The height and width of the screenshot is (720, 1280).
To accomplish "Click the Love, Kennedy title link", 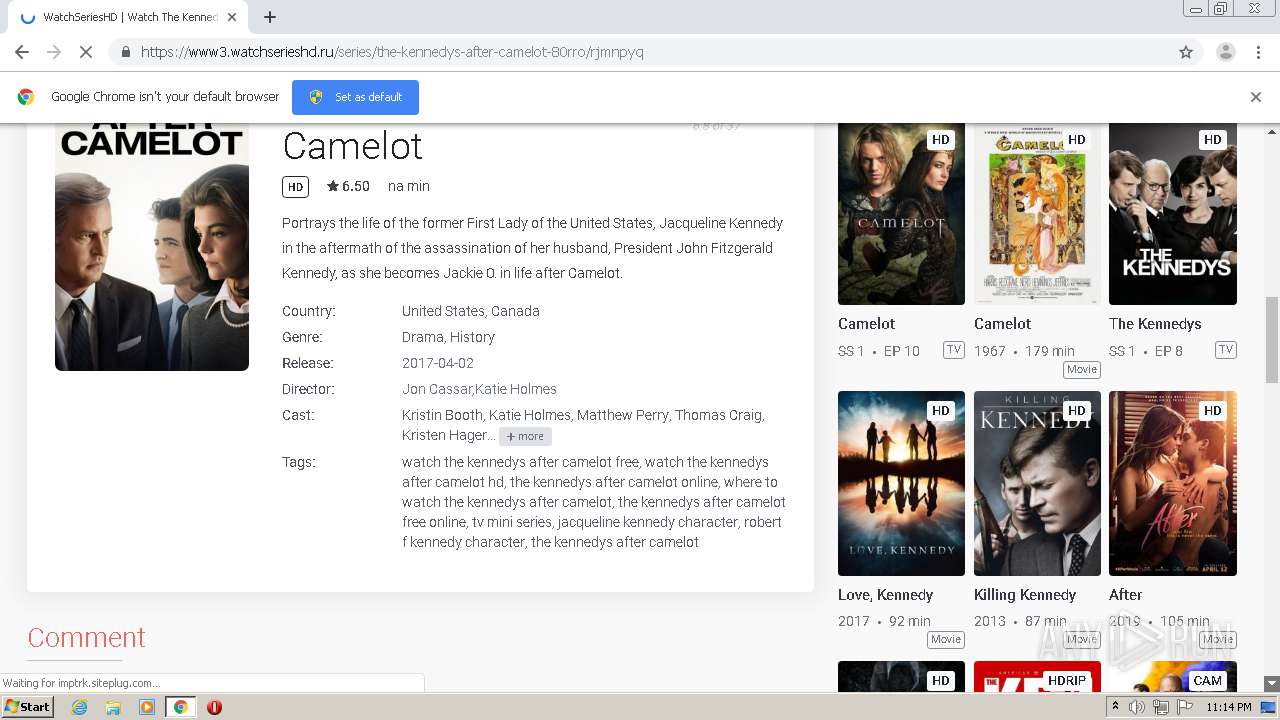I will 886,595.
